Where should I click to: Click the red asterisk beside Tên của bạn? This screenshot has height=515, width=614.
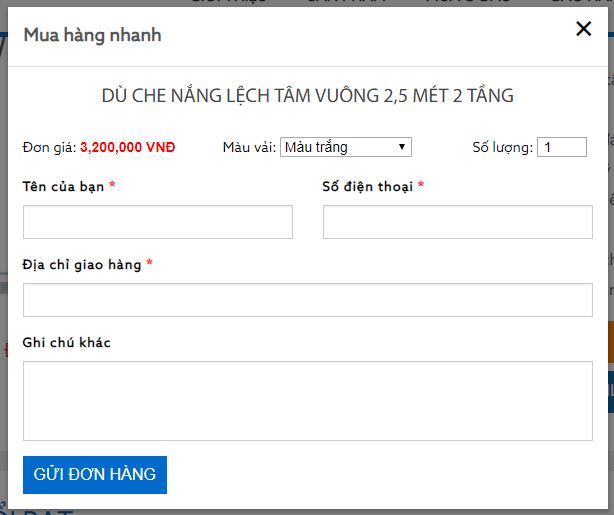[x=113, y=186]
